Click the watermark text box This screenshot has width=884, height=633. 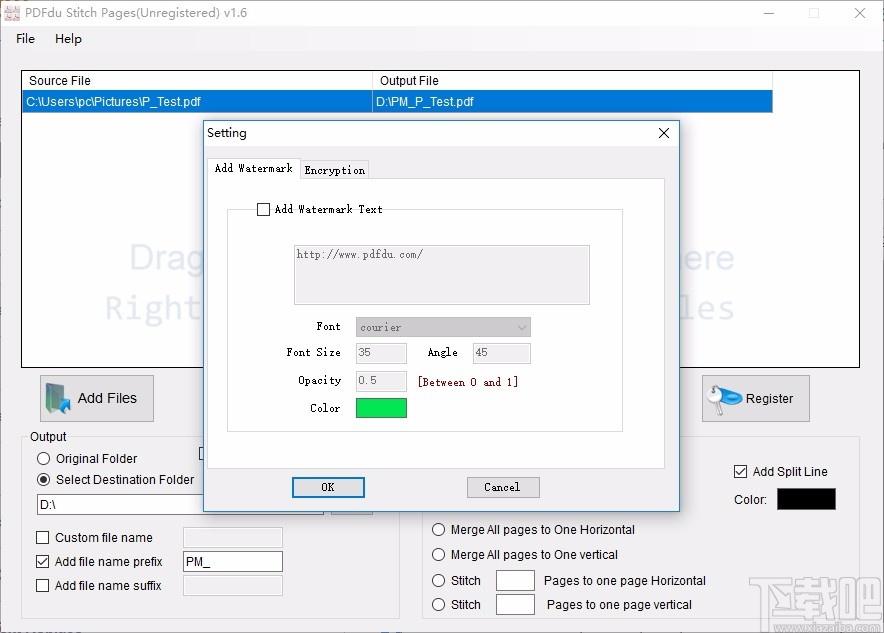pos(441,275)
